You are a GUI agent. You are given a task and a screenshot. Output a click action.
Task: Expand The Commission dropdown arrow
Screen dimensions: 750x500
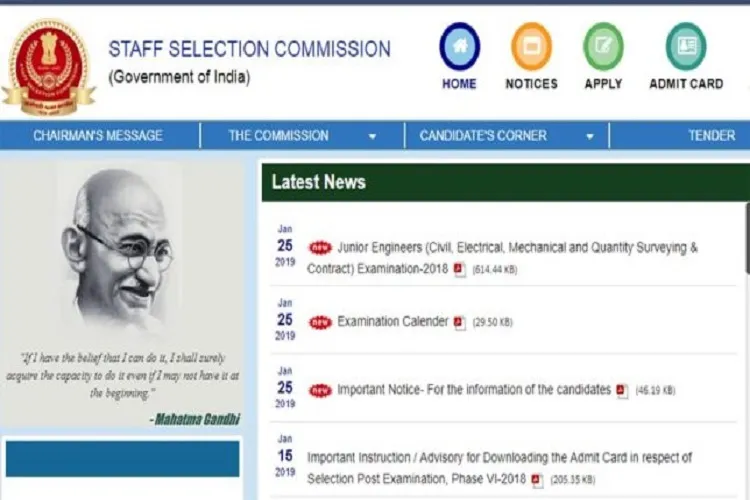point(372,136)
